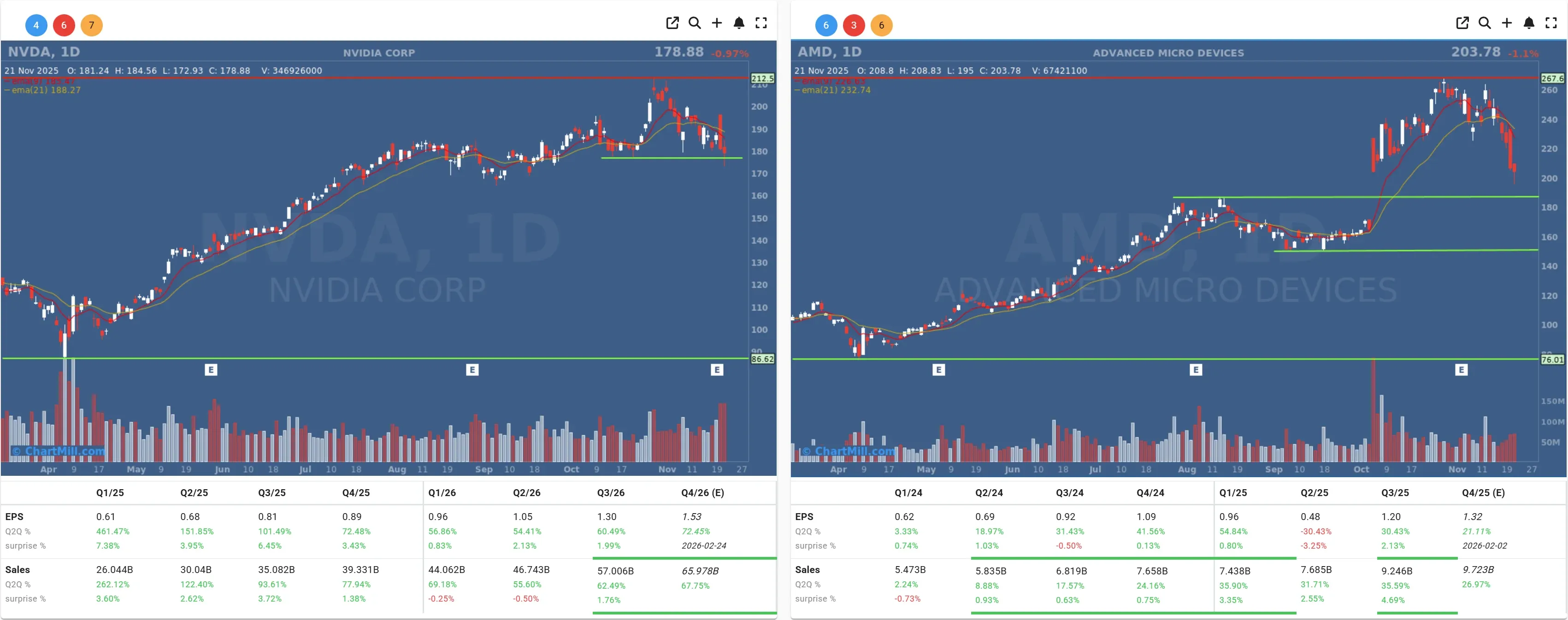This screenshot has height=620, width=1568.
Task: Open the NVDA chart in a new window
Action: 672,23
